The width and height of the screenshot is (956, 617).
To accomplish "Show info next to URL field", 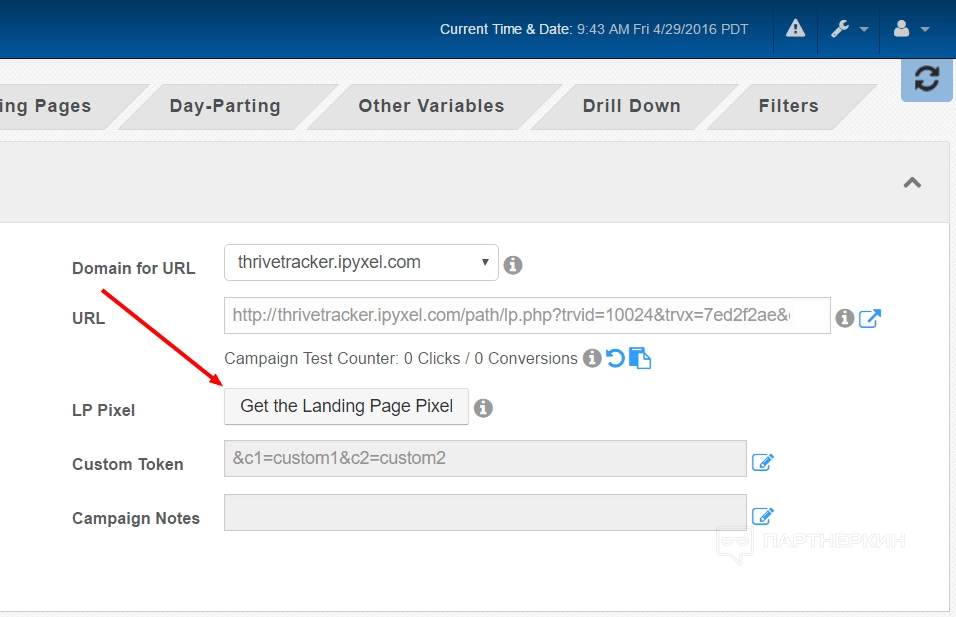I will pyautogui.click(x=844, y=318).
